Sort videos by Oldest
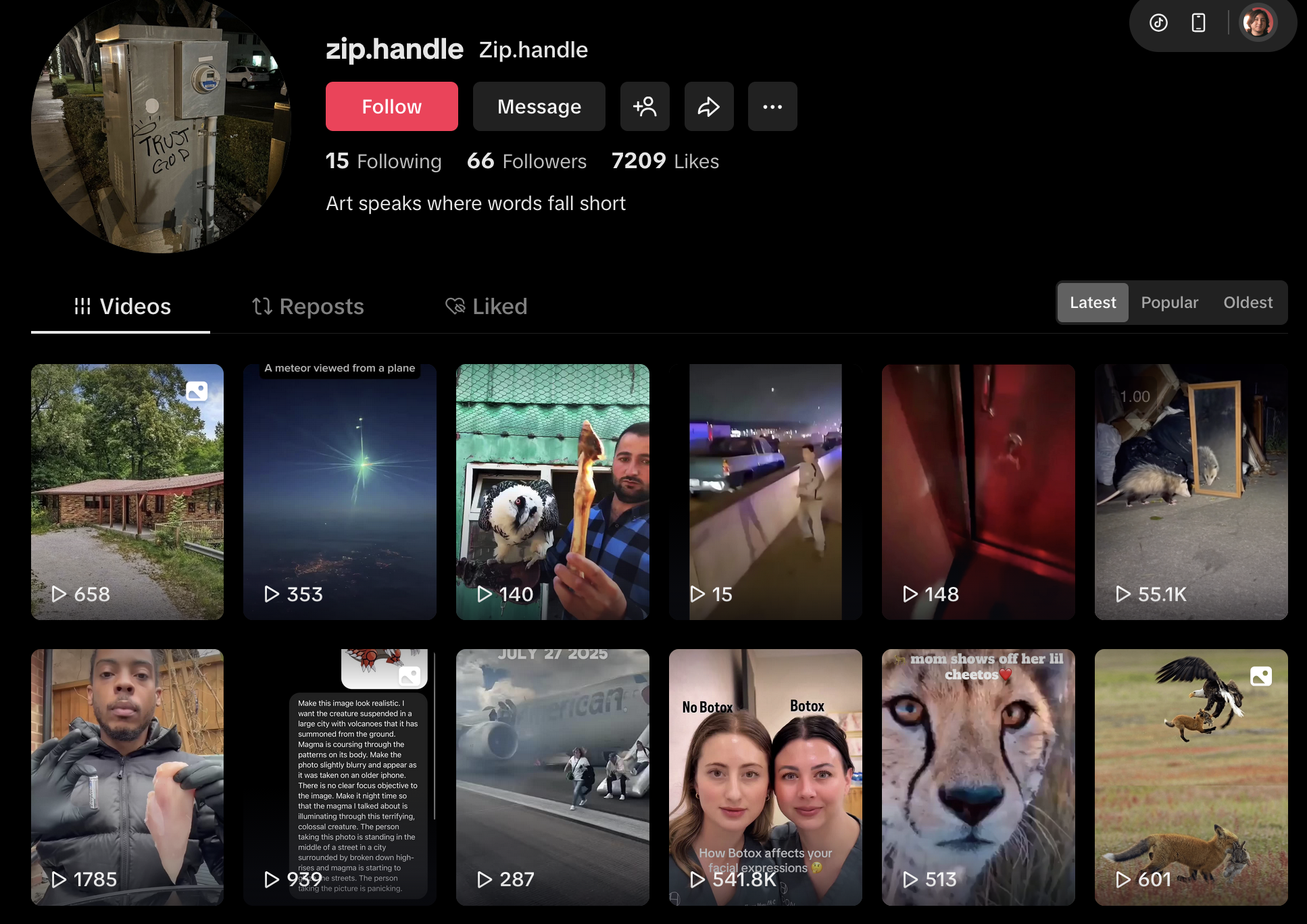 click(x=1248, y=303)
